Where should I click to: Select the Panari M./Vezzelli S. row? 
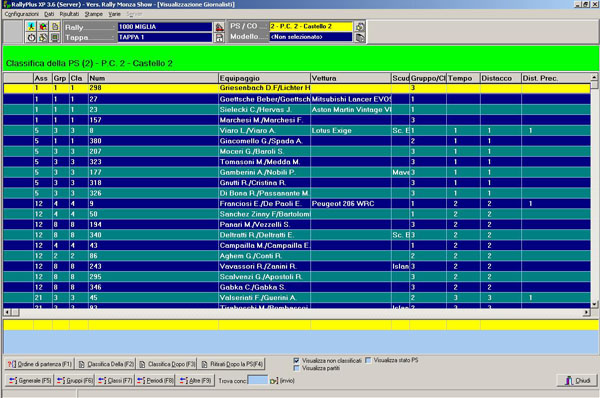pos(297,224)
